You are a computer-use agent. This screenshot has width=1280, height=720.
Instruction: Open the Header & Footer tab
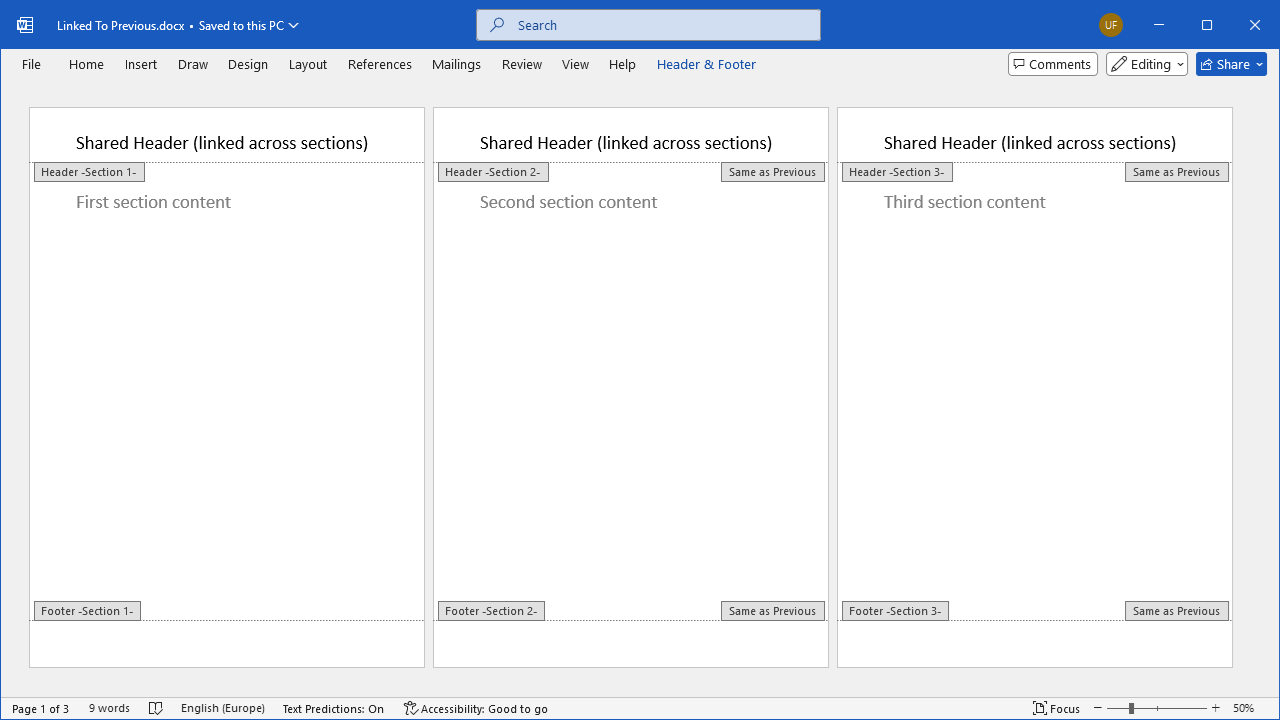coord(706,64)
